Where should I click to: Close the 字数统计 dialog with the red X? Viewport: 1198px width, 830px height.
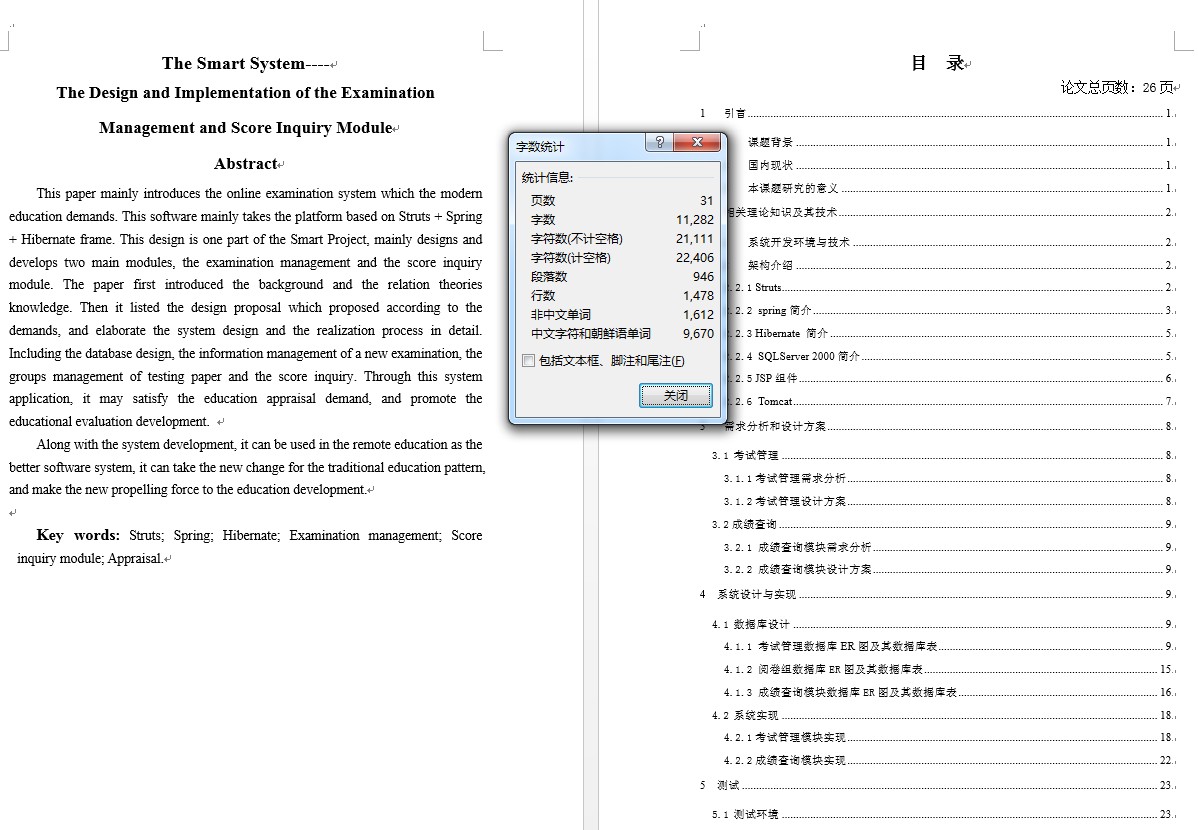[697, 142]
